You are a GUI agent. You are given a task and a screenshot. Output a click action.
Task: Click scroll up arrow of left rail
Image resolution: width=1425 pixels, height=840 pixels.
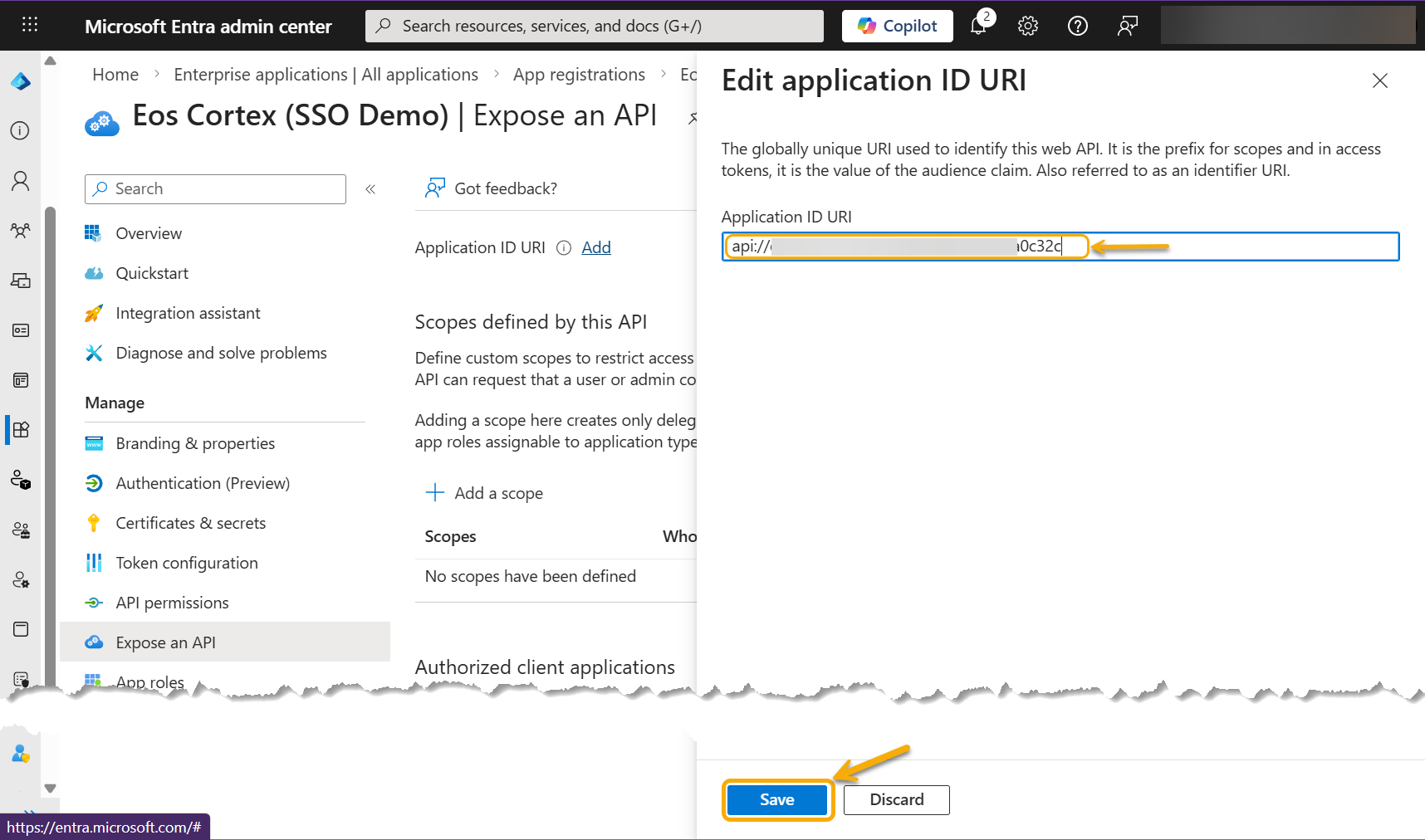point(50,61)
